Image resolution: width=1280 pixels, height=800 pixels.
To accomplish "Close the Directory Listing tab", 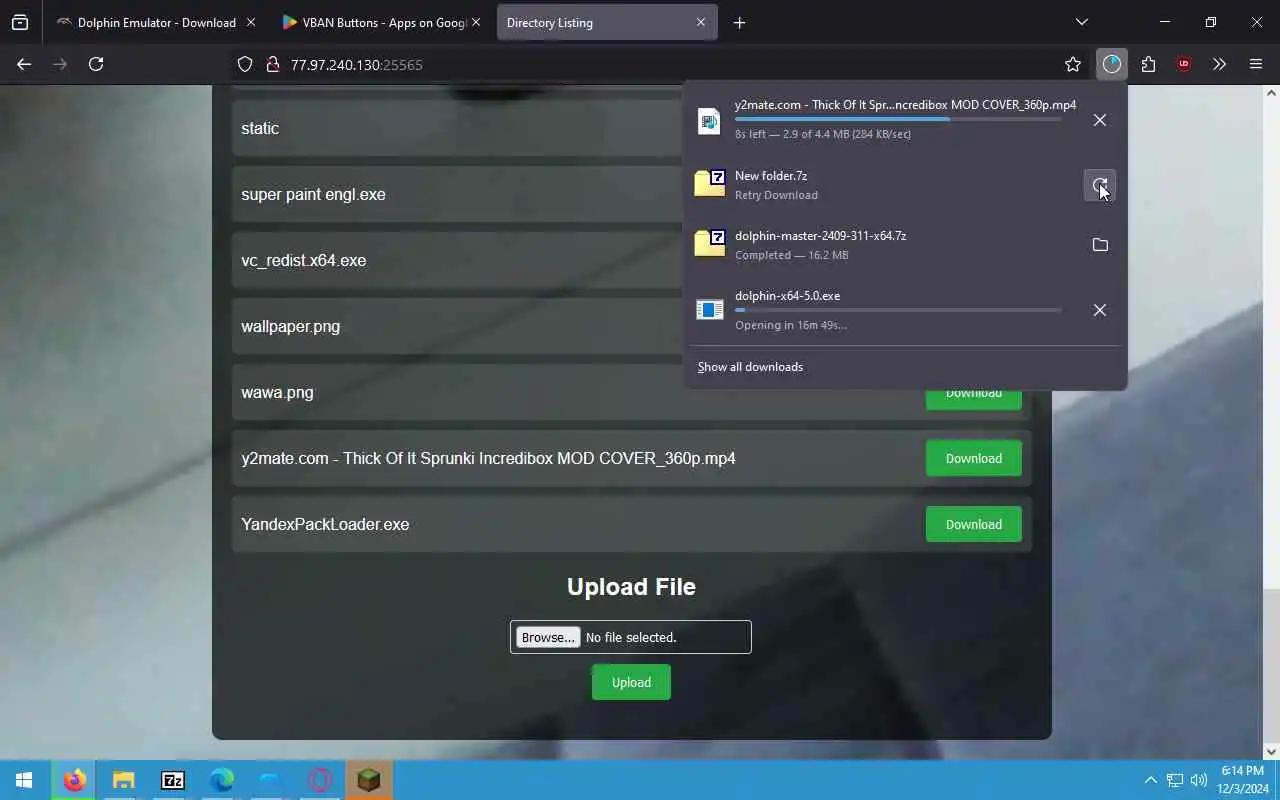I will tap(701, 22).
